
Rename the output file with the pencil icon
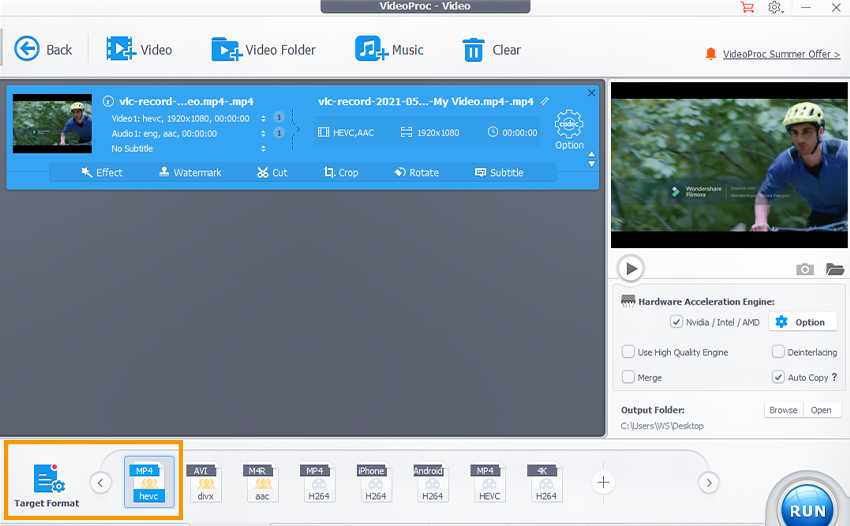(x=544, y=101)
